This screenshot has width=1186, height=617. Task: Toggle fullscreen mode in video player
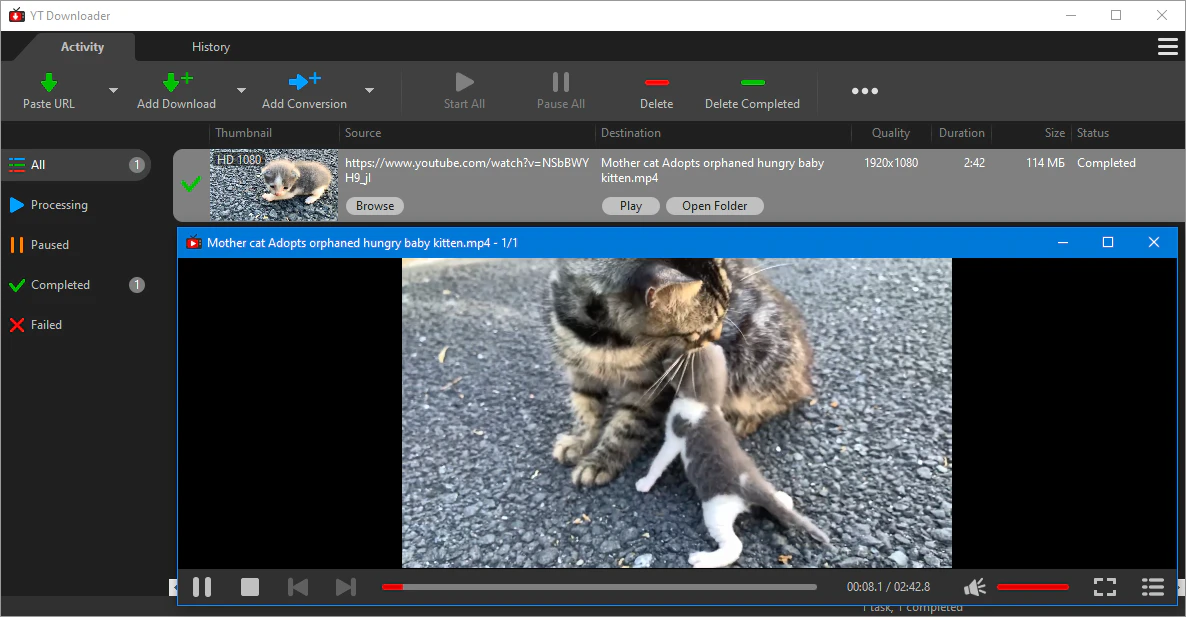[1104, 587]
